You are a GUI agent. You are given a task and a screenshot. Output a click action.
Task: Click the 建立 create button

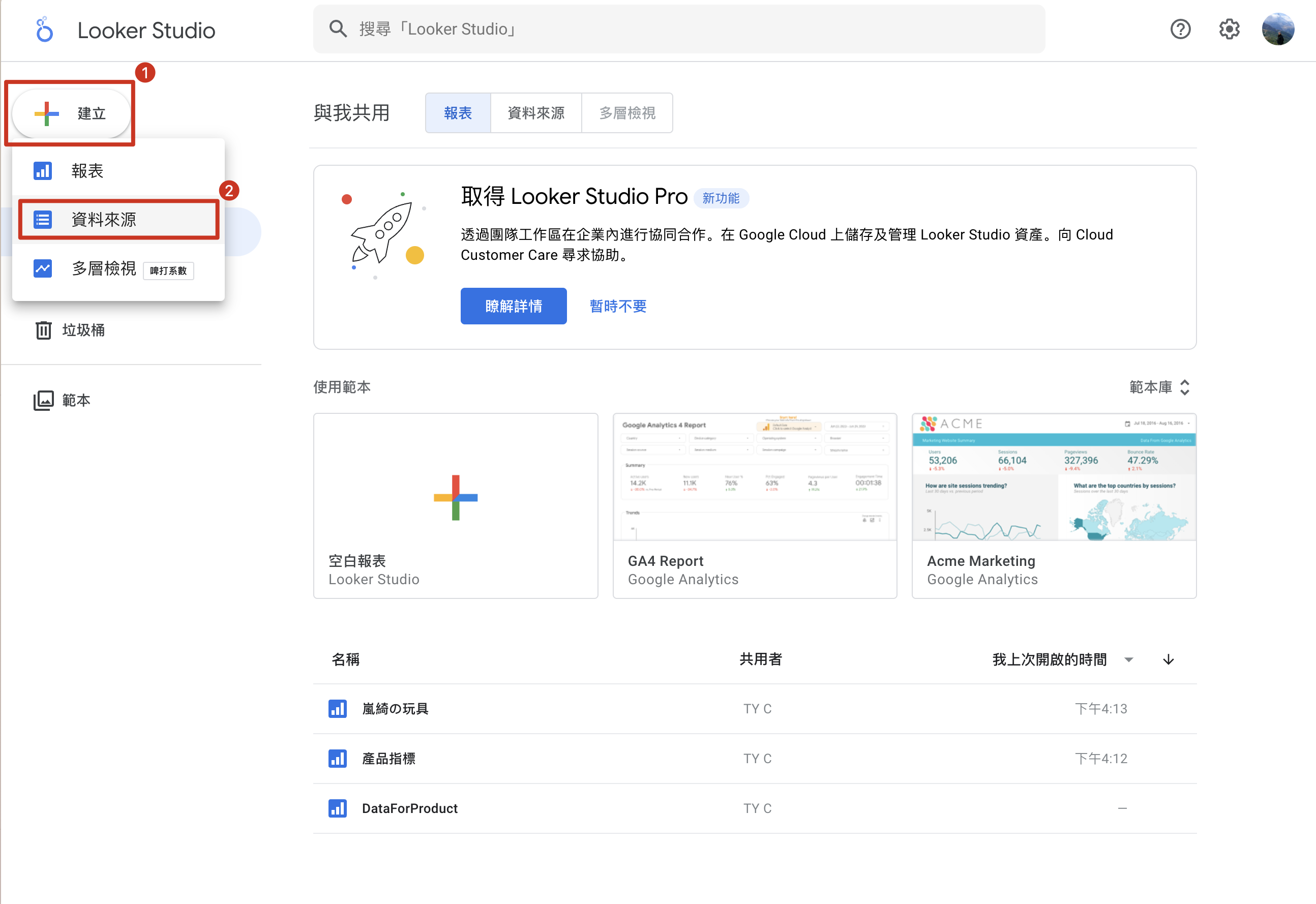[71, 113]
